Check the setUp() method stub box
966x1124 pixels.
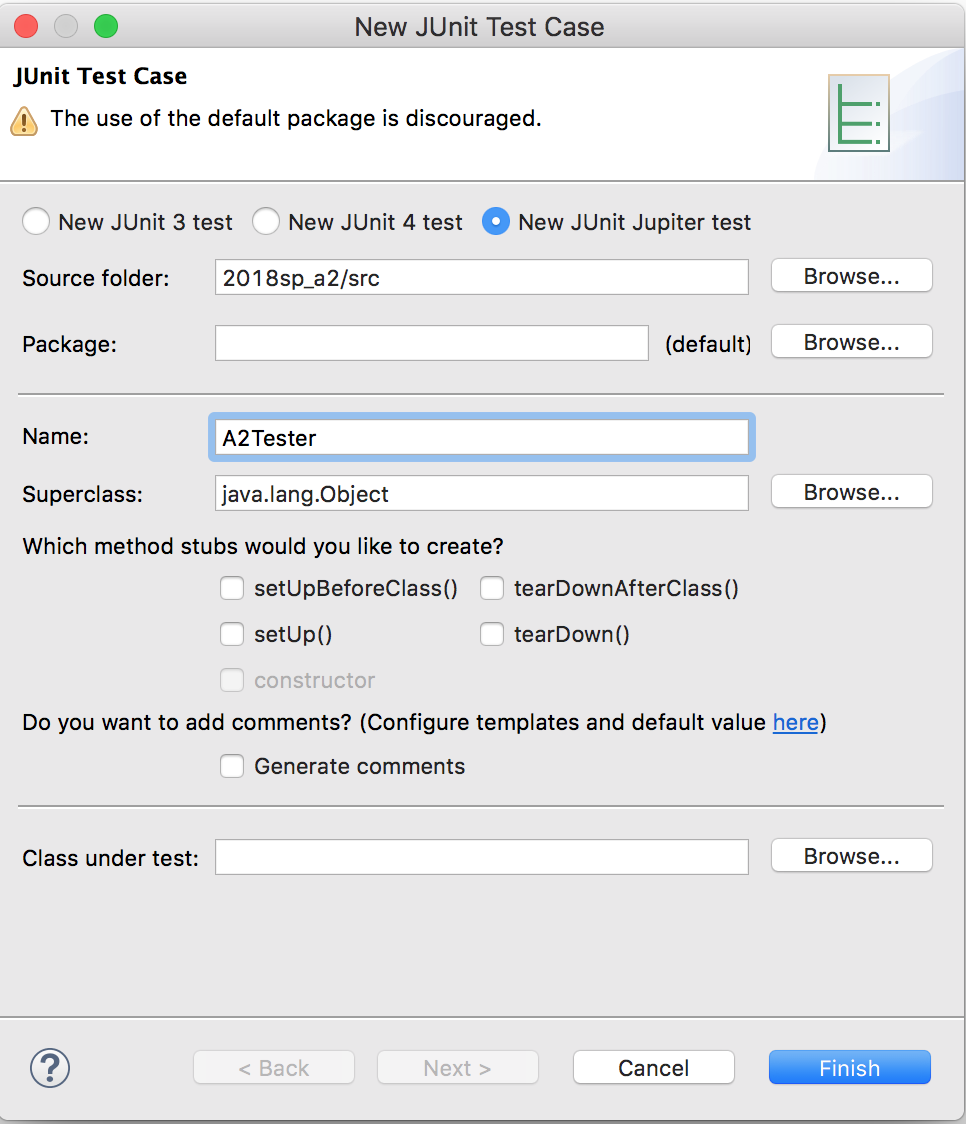(x=232, y=635)
